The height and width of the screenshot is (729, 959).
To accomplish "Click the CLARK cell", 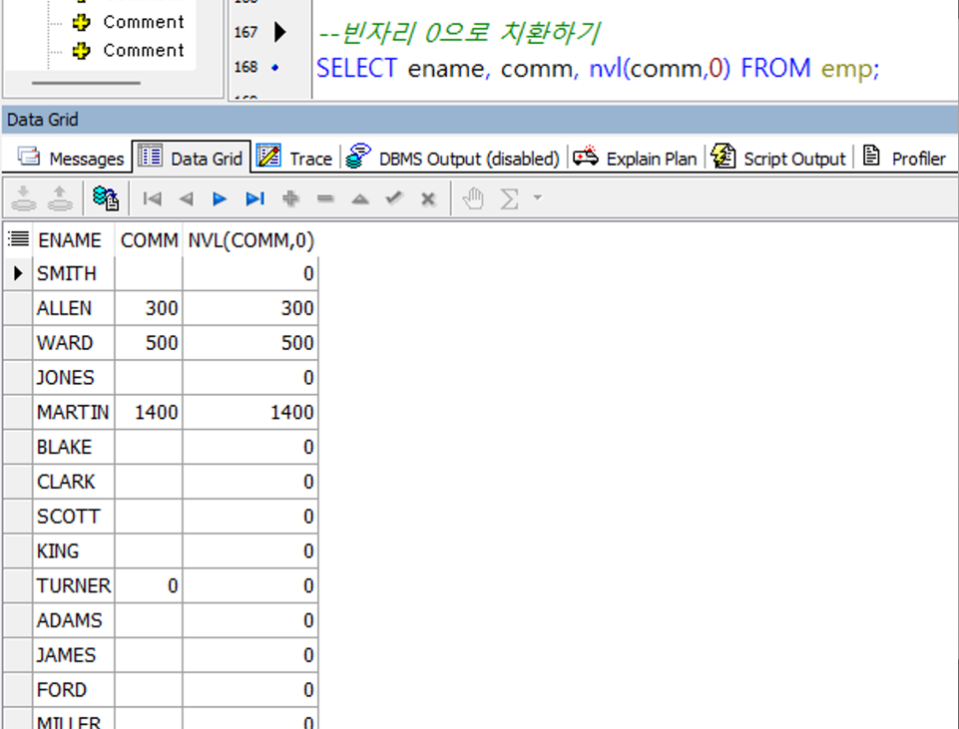I will (x=74, y=482).
